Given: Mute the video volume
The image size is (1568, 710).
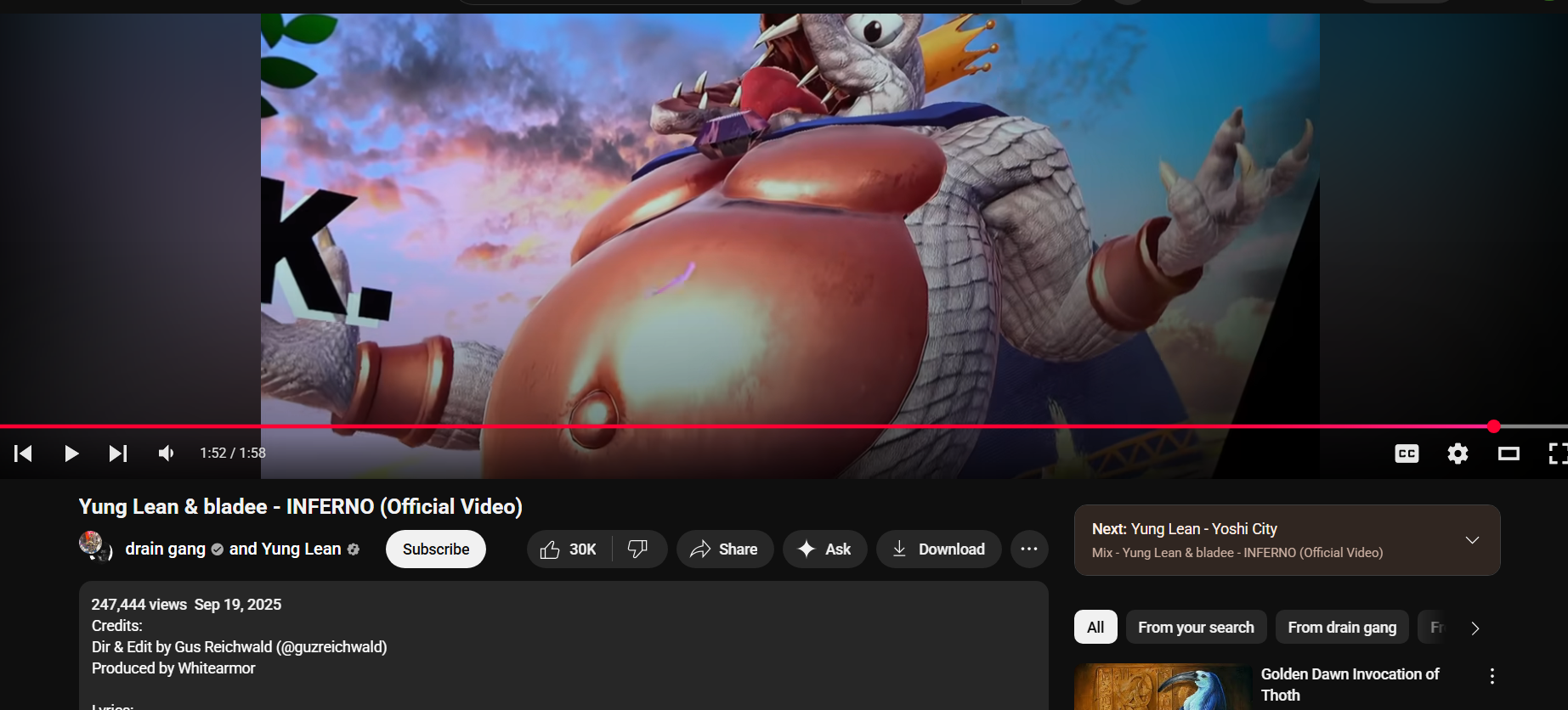Looking at the screenshot, I should 167,454.
